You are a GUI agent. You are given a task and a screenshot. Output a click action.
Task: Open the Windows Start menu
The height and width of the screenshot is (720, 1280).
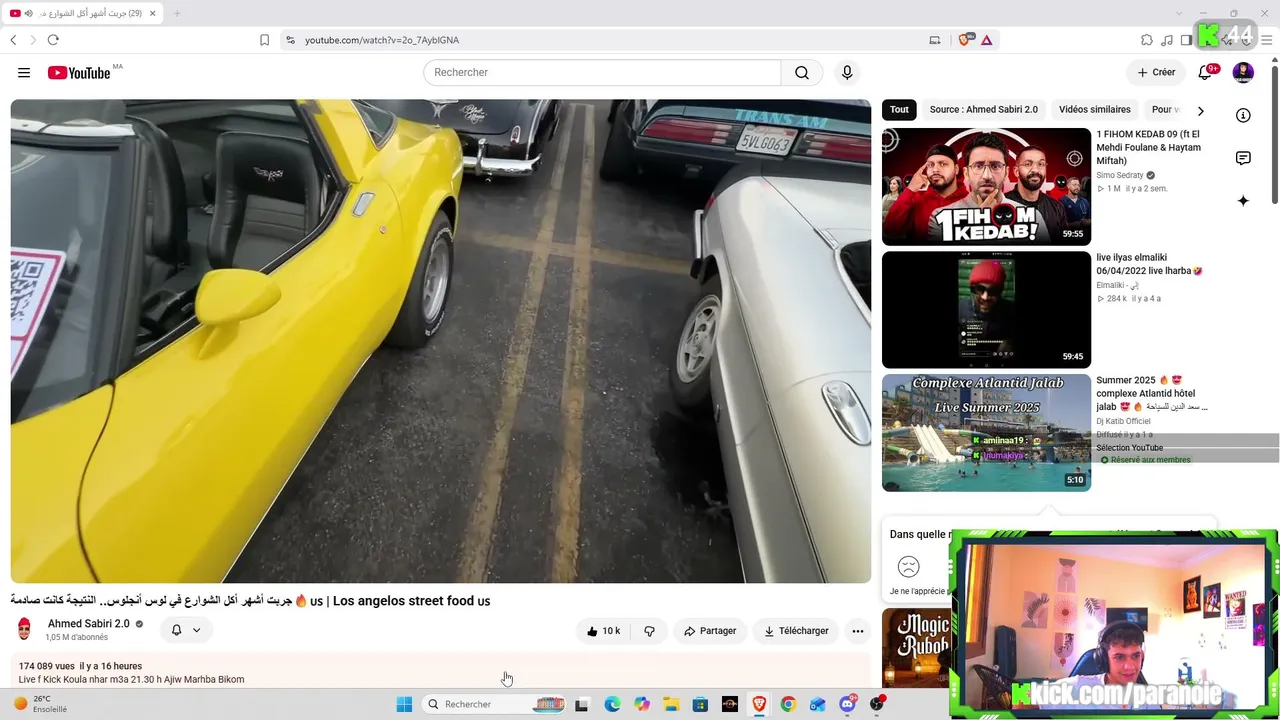pyautogui.click(x=404, y=704)
